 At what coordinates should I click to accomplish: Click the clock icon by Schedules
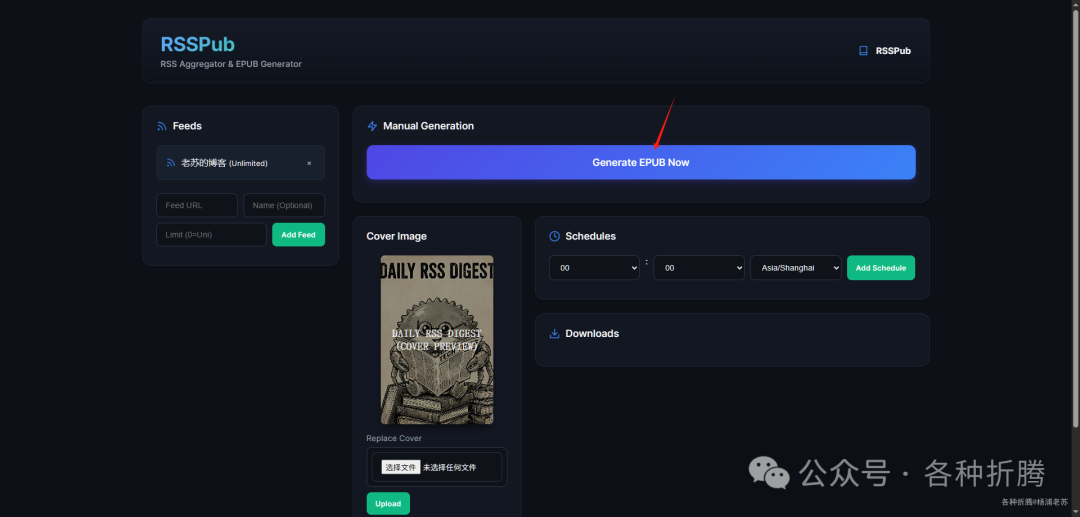click(554, 236)
